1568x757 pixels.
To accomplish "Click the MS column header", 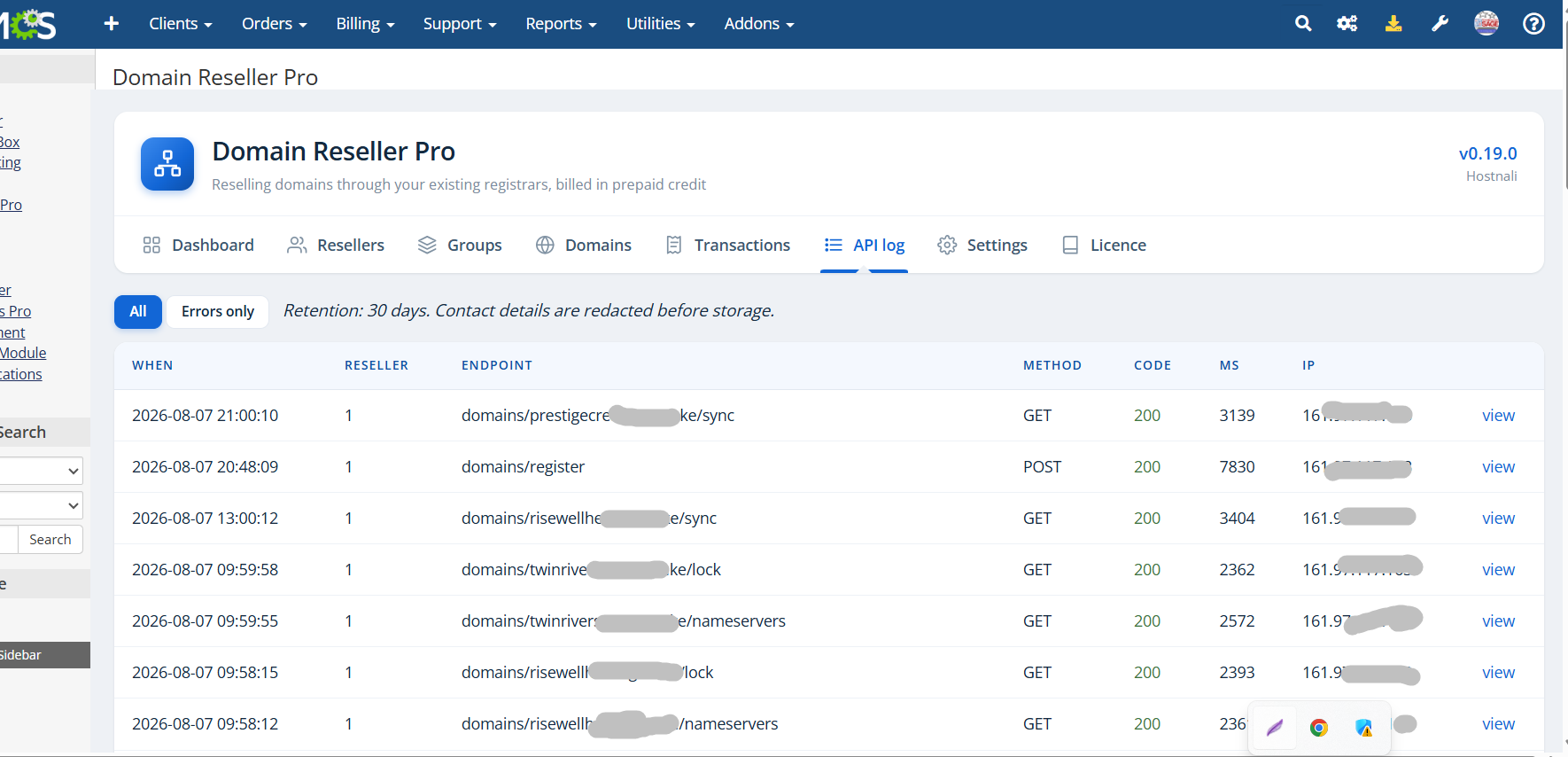I will 1229,365.
